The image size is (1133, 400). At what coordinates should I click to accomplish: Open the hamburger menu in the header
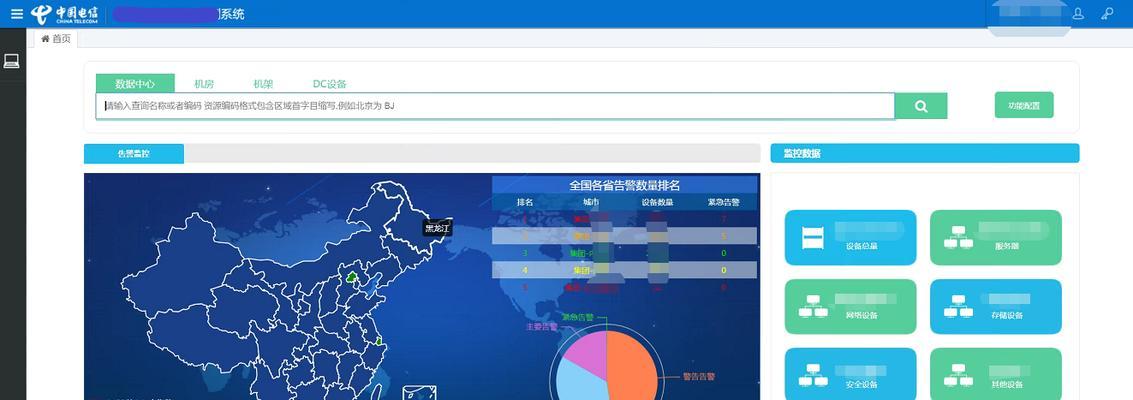click(x=17, y=14)
